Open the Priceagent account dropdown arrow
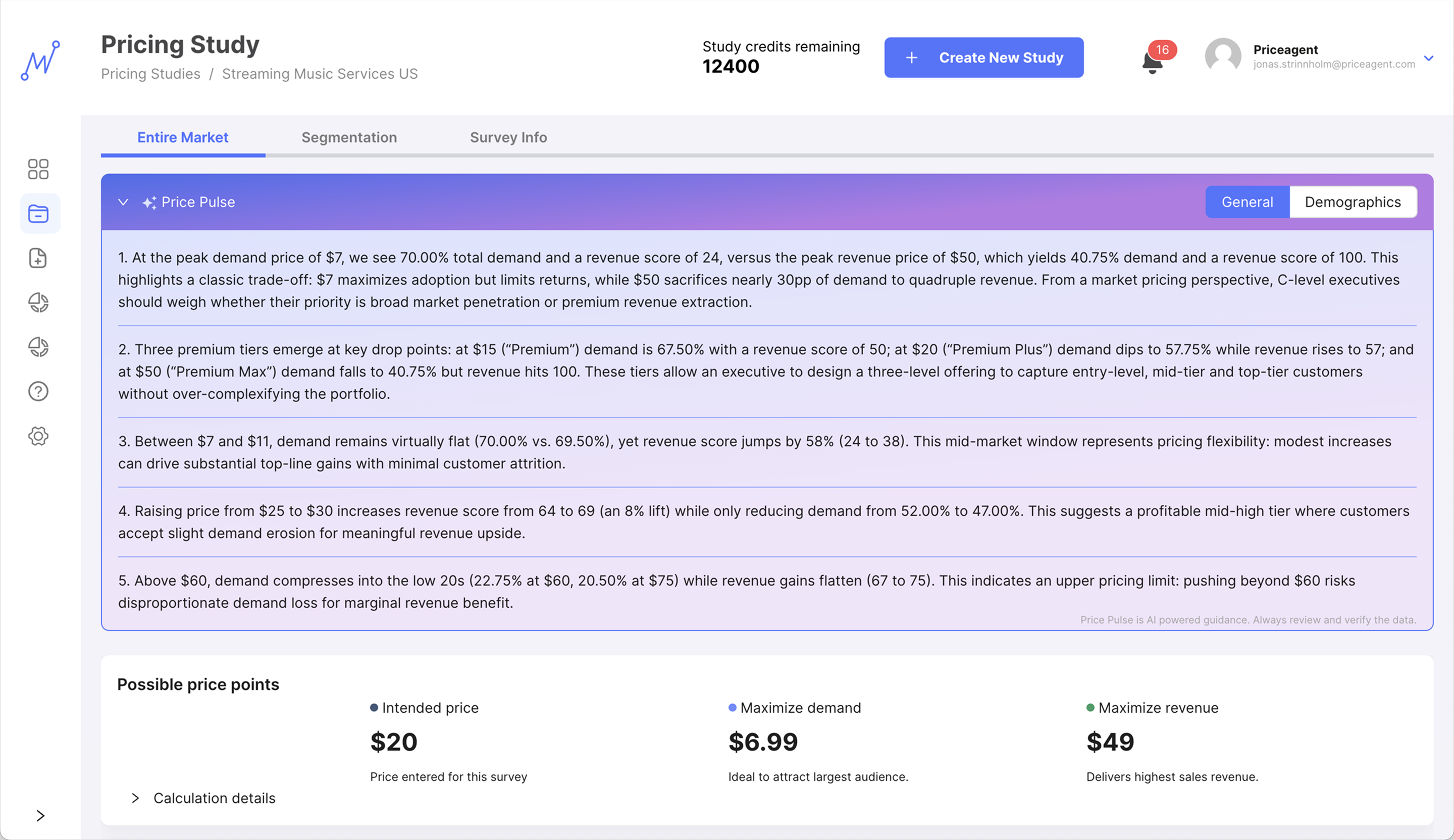Viewport: 1454px width, 840px height. click(x=1428, y=58)
